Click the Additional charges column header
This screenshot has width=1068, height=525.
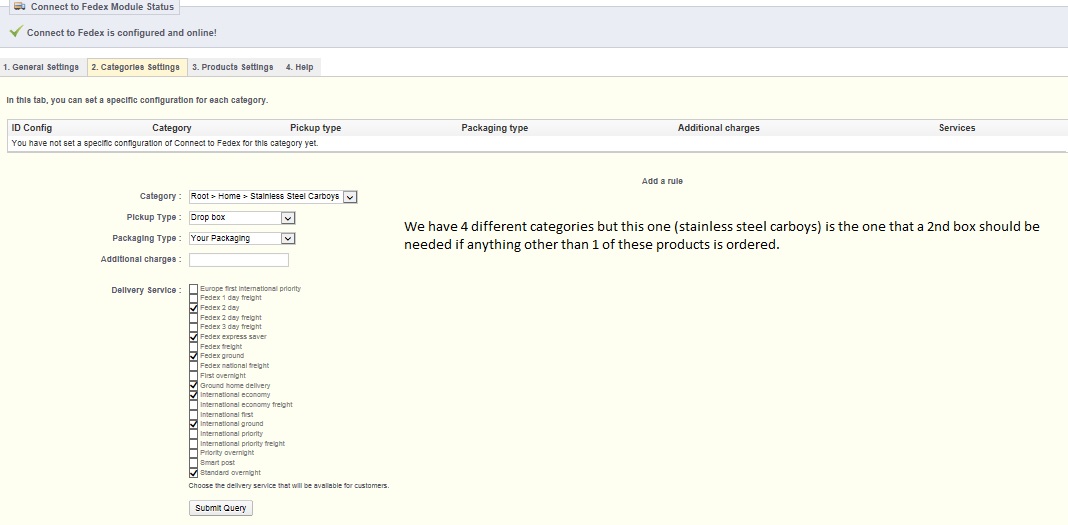[x=719, y=128]
